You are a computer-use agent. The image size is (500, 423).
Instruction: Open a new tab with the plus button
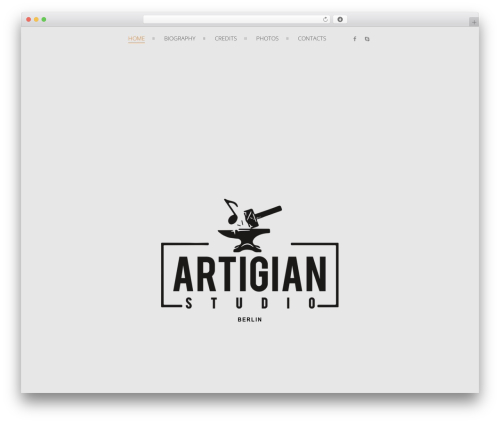pos(474,22)
